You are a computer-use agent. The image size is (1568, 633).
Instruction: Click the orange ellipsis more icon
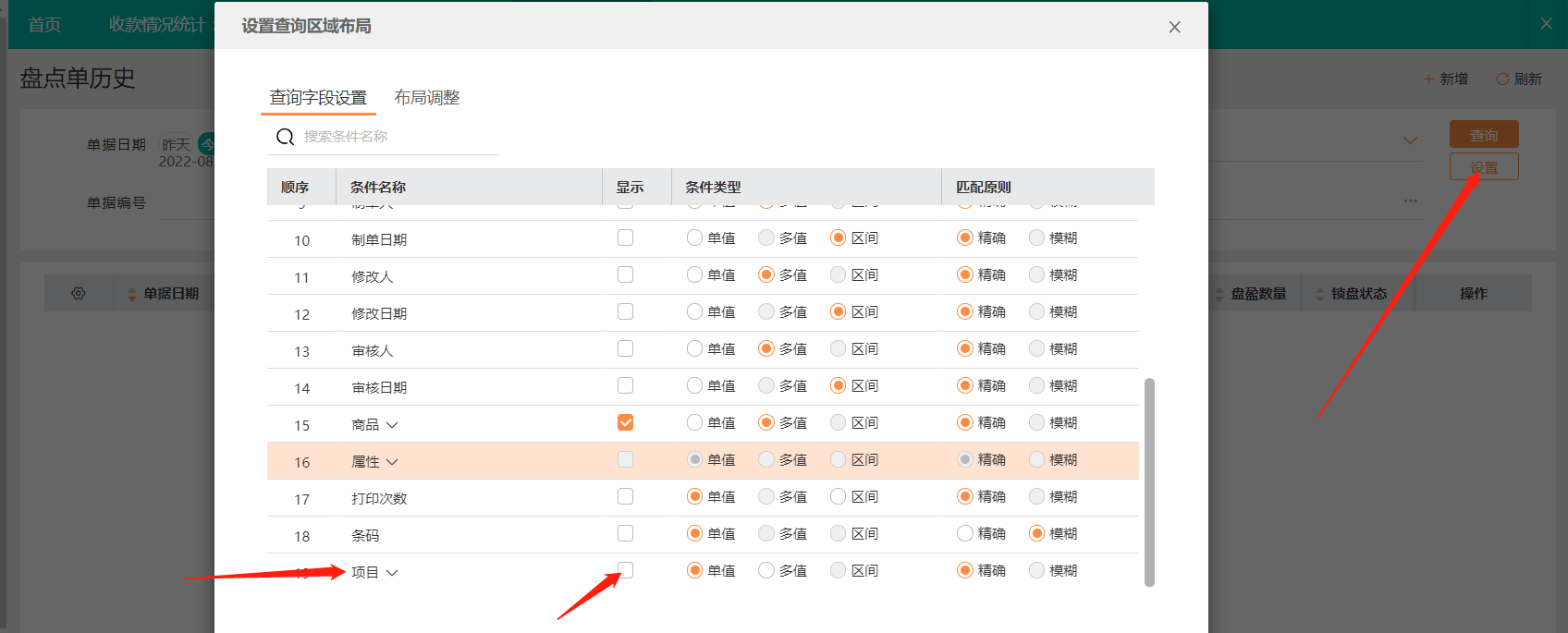click(x=1410, y=201)
